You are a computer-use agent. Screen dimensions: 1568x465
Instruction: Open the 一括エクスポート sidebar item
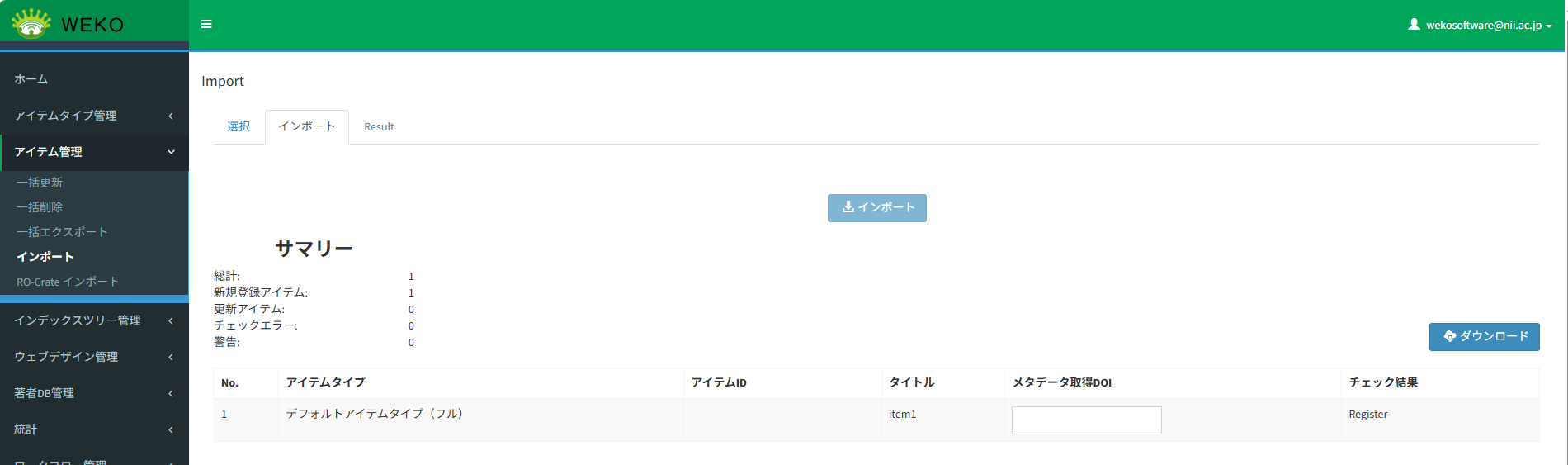pos(62,232)
